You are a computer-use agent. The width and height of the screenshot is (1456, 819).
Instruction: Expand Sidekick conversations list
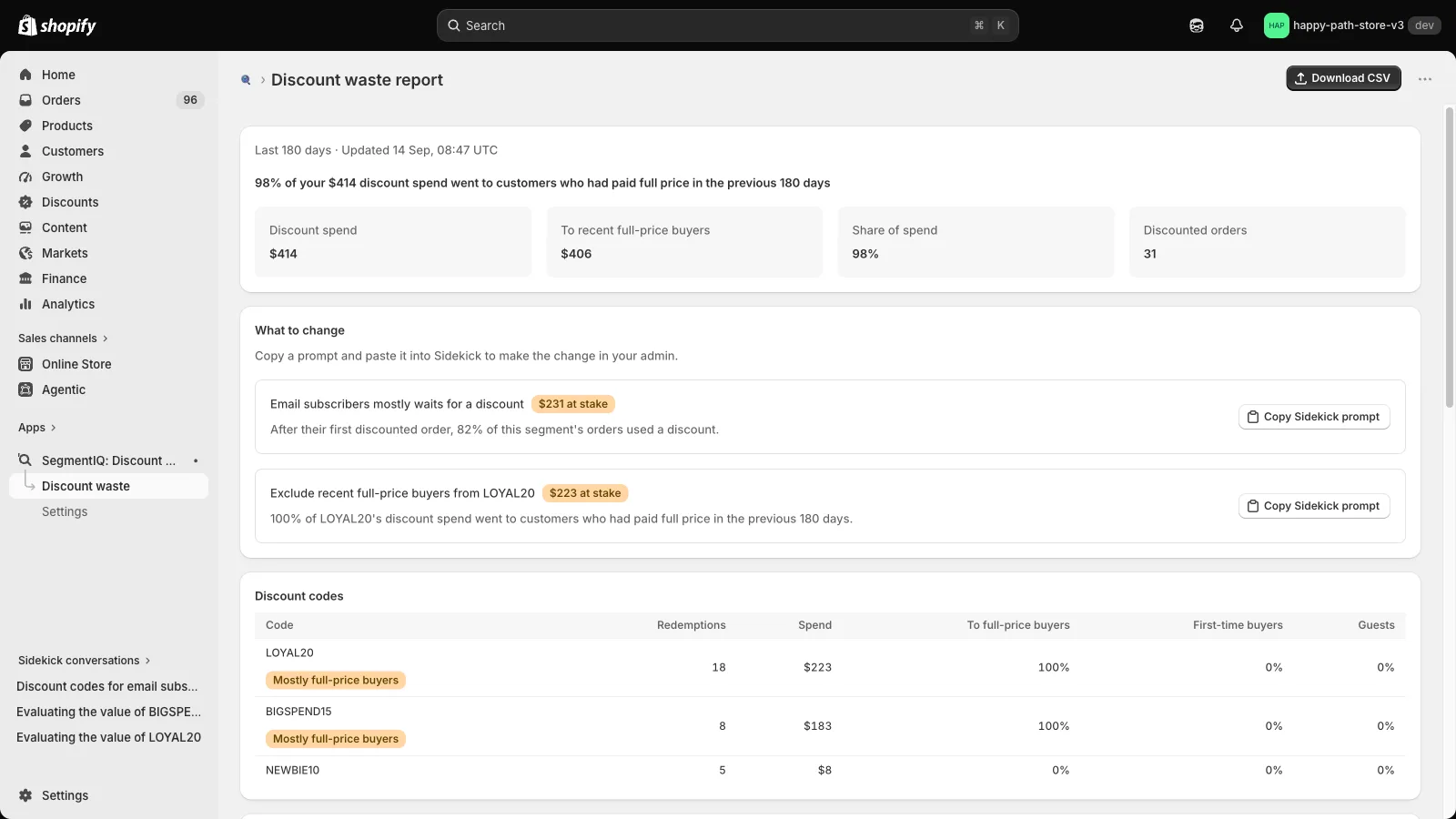[x=85, y=661]
